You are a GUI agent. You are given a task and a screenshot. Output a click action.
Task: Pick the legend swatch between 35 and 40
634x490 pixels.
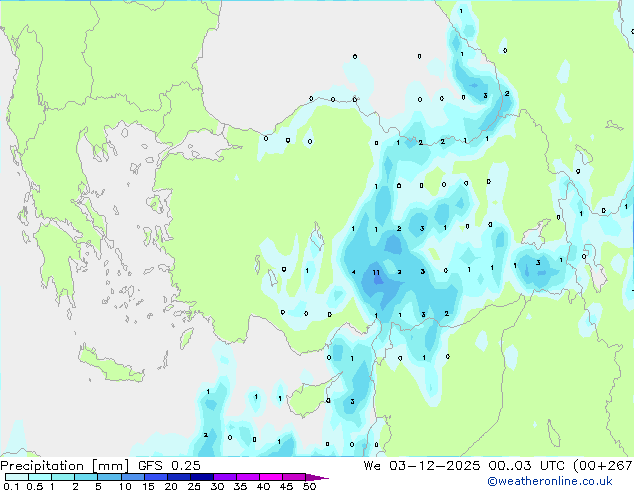pyautogui.click(x=248, y=477)
